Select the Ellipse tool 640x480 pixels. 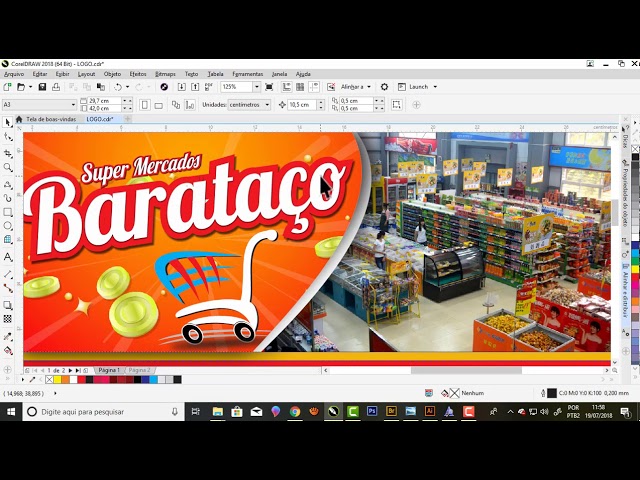tap(7, 226)
